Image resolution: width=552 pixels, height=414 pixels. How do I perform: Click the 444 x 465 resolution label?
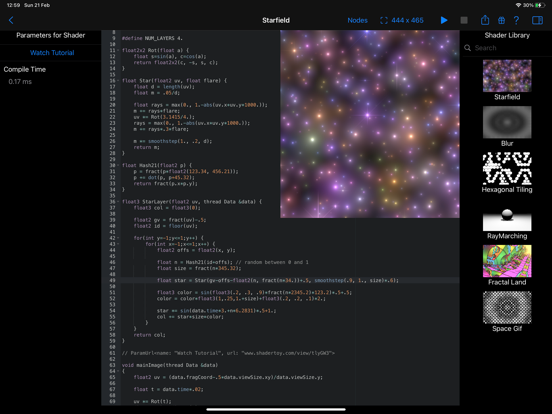click(x=407, y=20)
